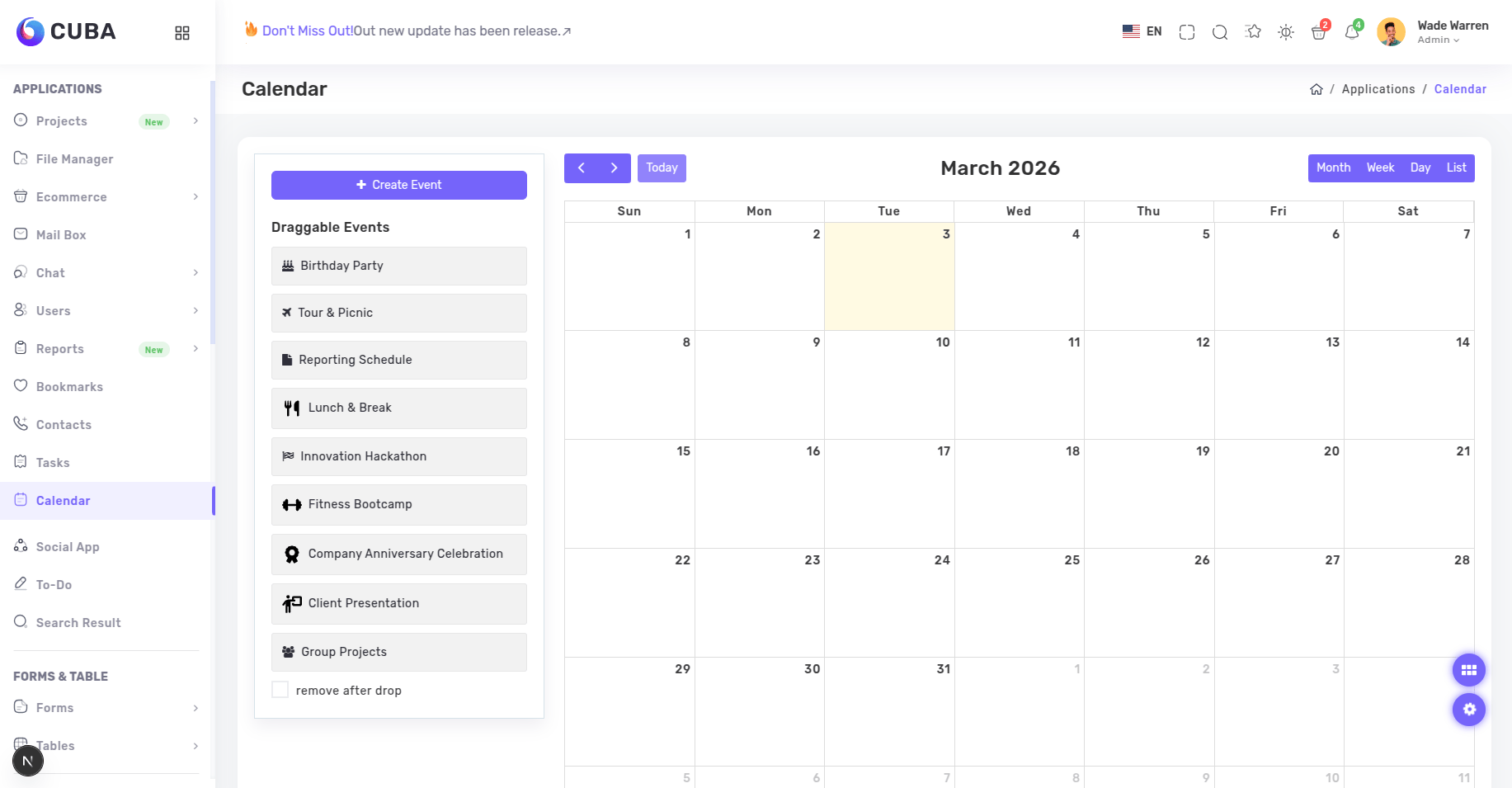This screenshot has height=788, width=1512.
Task: Switch calendar to Week view
Action: 1380,168
